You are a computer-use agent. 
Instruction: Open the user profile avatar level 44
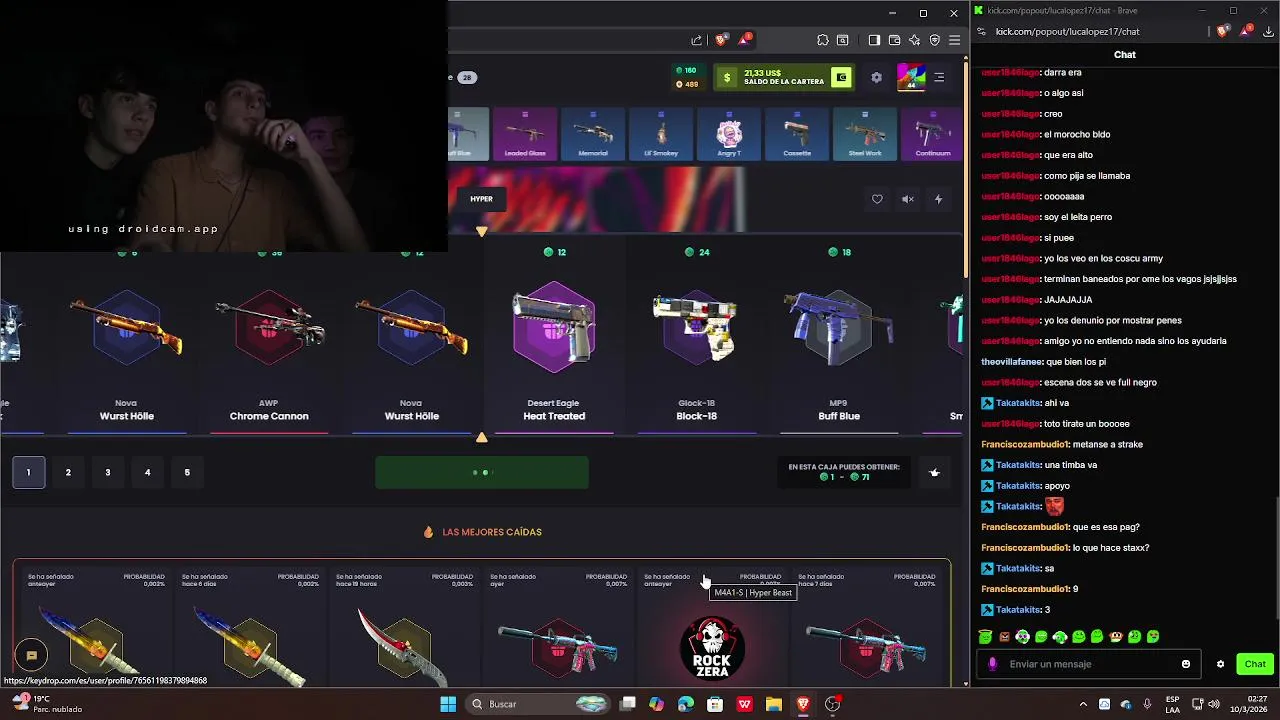point(911,77)
